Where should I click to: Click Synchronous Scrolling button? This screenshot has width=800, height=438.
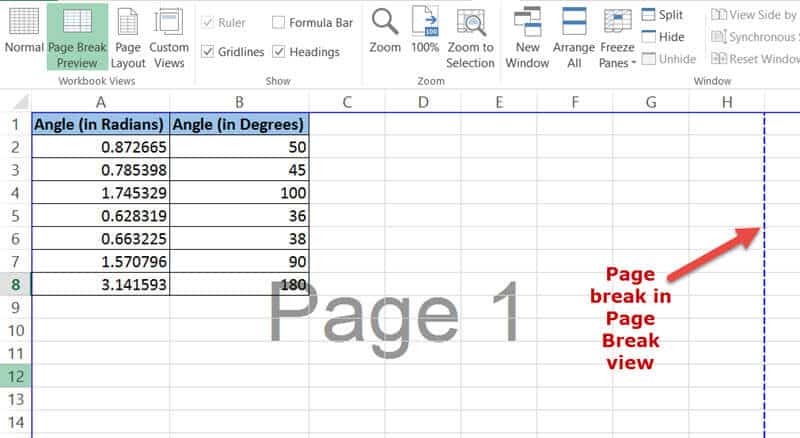pos(755,37)
